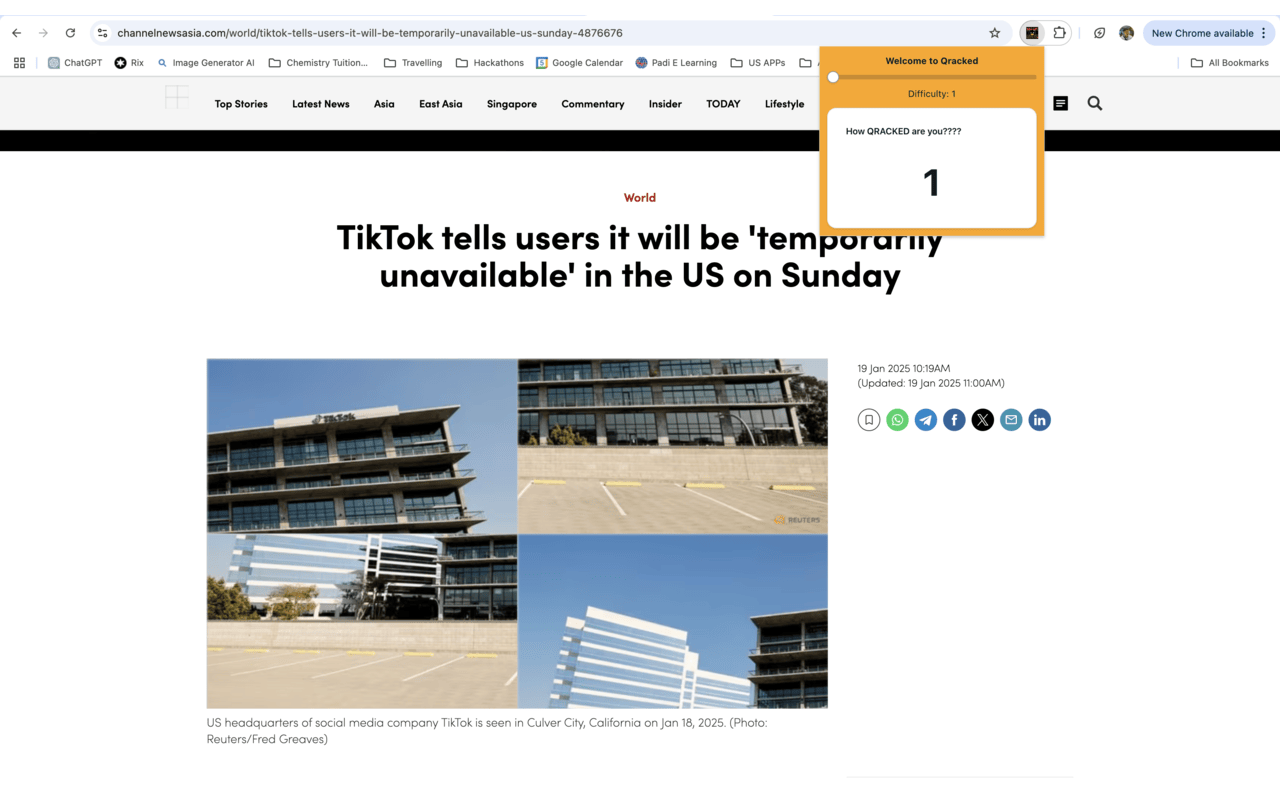
Task: Click the 'Welcome to Qracked' title
Action: point(932,61)
